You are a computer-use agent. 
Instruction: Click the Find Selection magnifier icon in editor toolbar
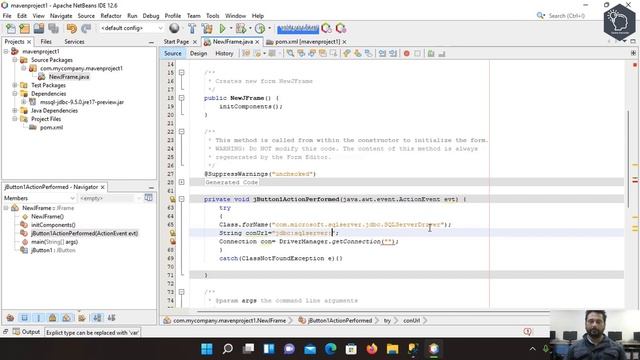[290, 53]
